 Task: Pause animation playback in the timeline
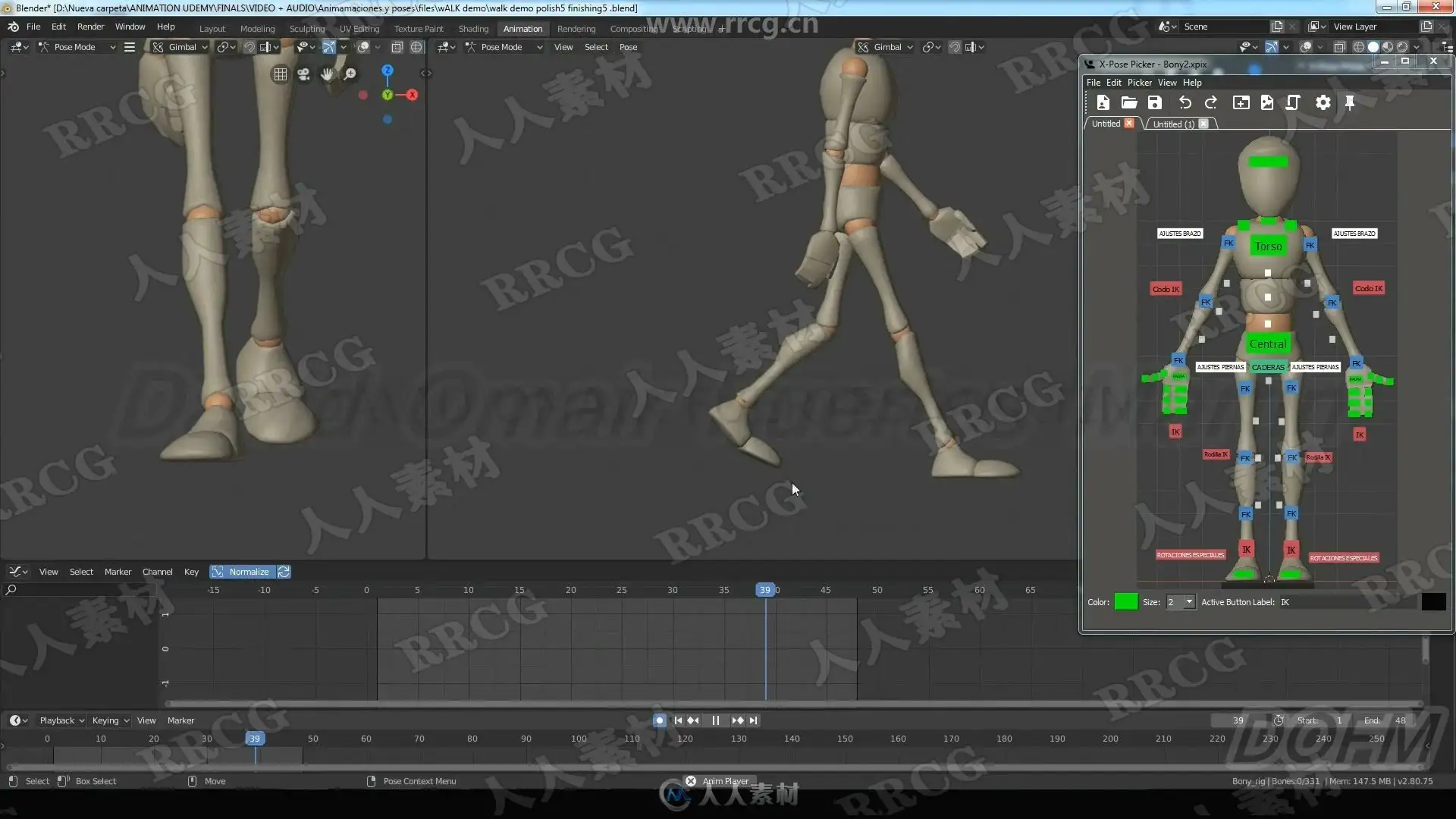(x=715, y=720)
